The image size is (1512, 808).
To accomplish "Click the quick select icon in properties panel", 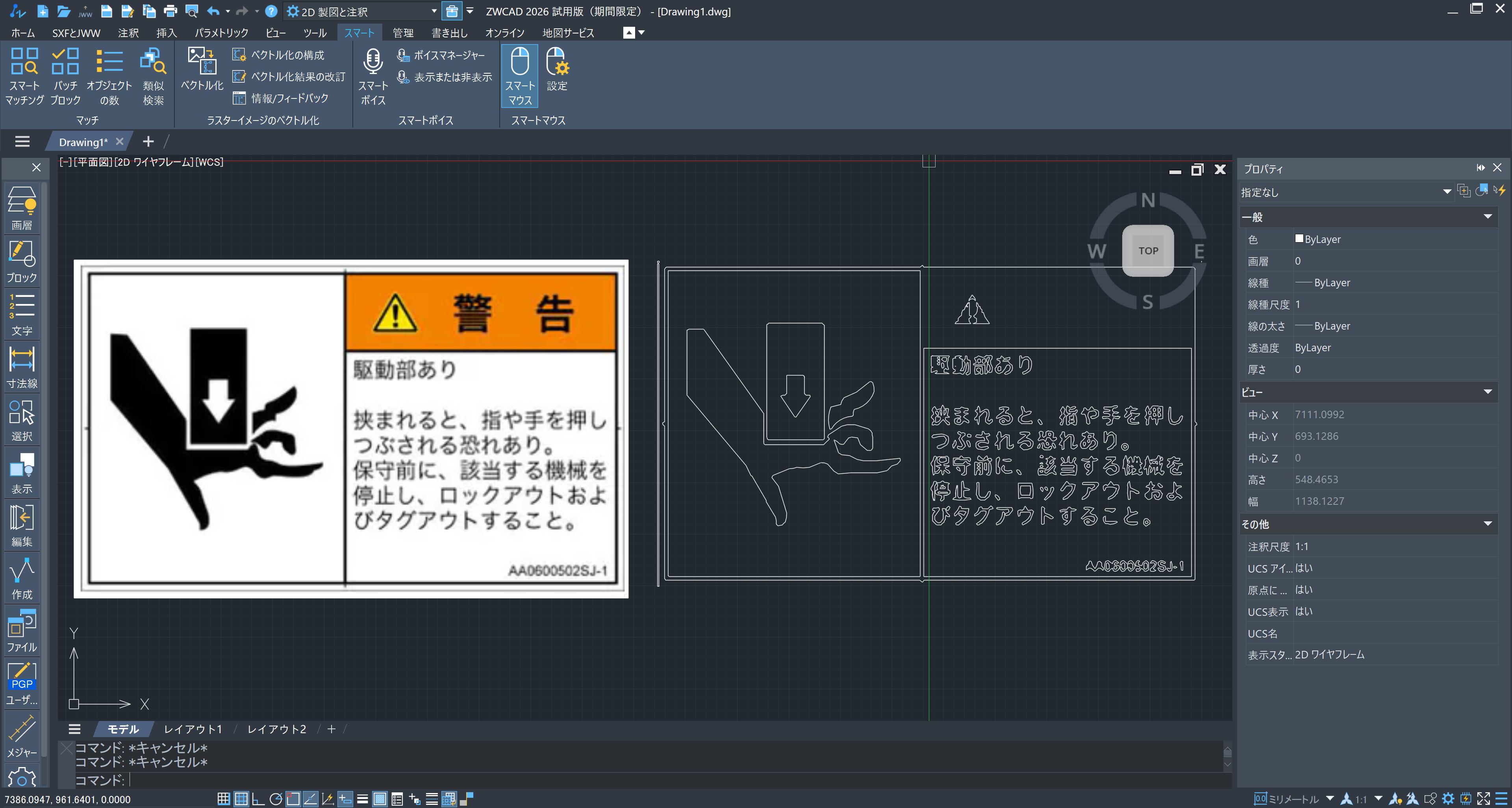I will click(x=1499, y=190).
